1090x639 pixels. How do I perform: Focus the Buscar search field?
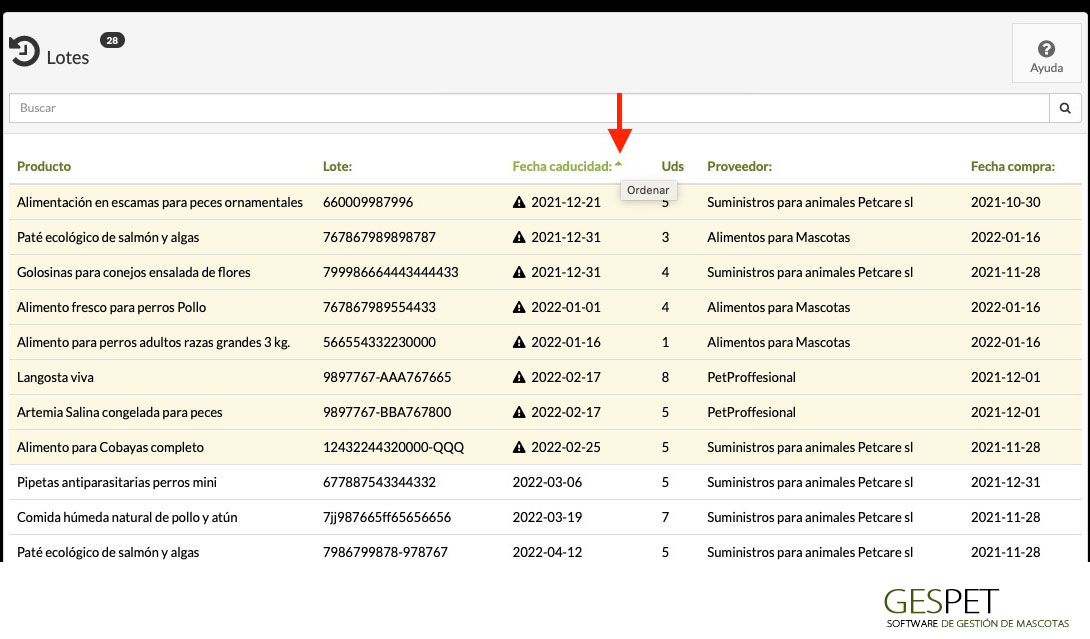pos(529,108)
